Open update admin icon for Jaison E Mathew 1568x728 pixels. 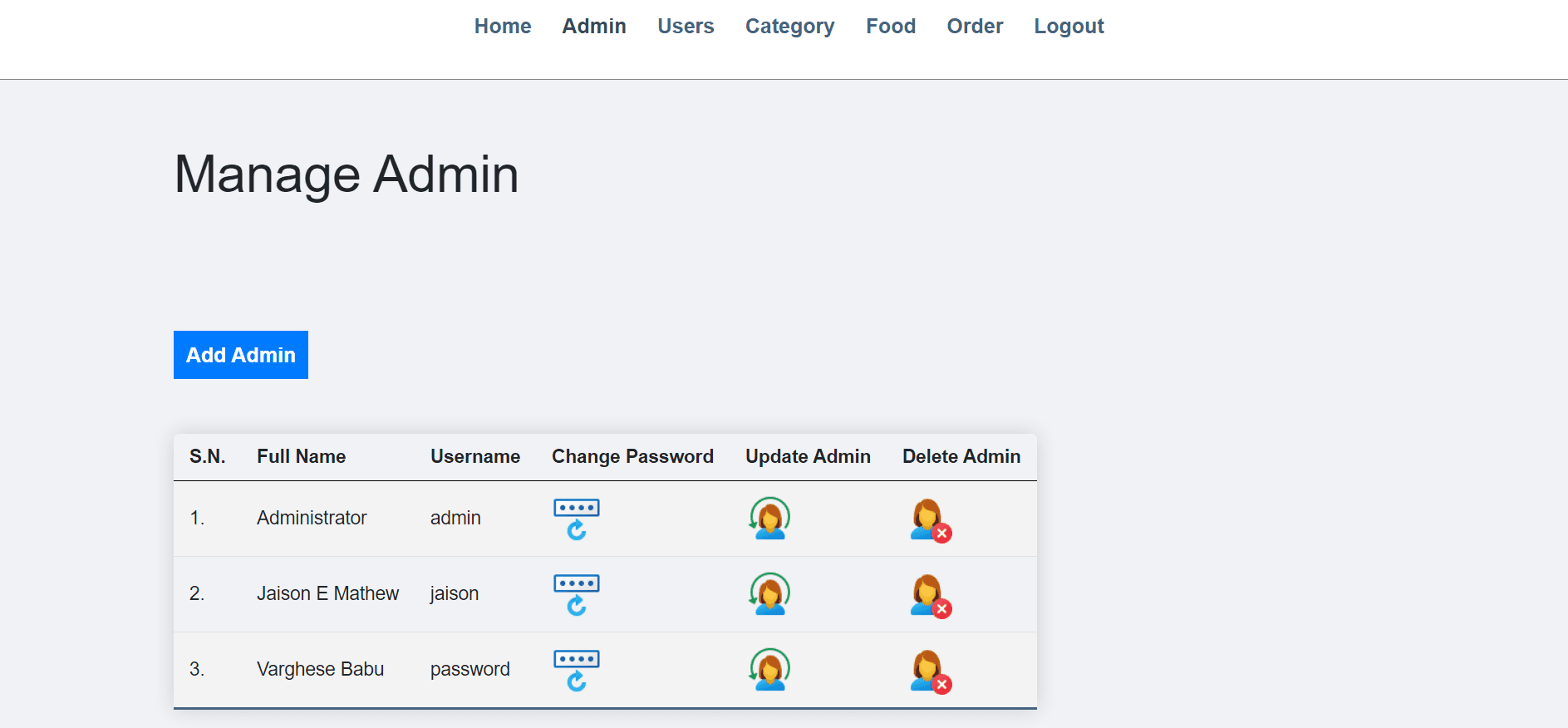(769, 594)
